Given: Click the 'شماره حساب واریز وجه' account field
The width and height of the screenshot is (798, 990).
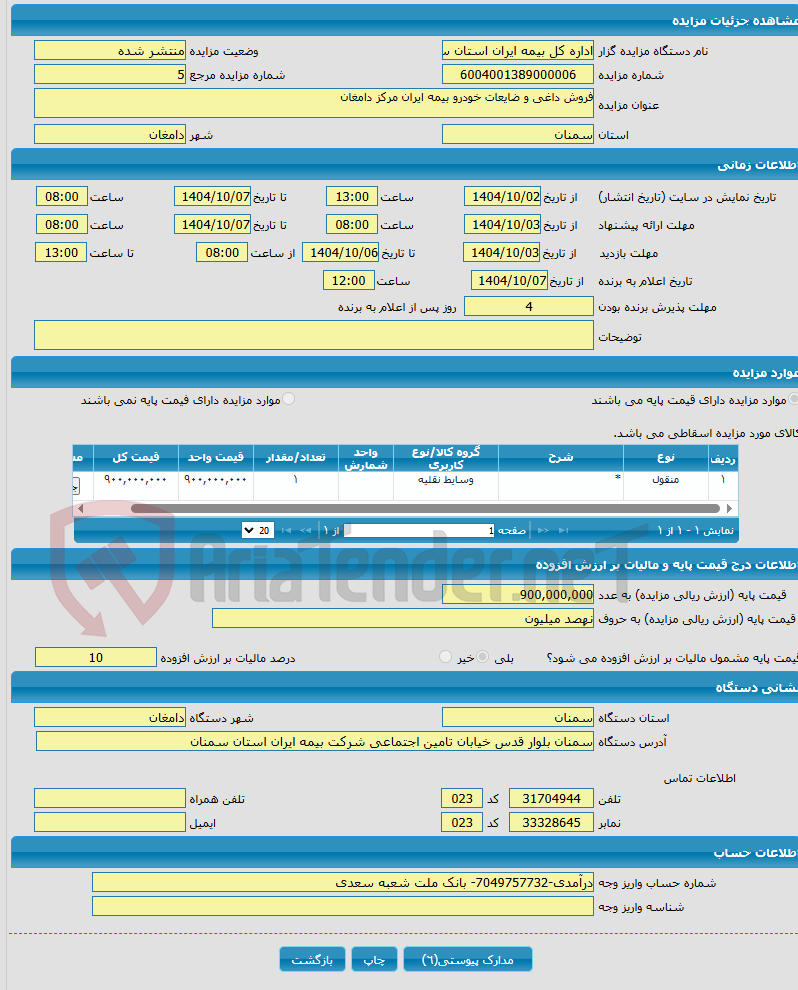Looking at the screenshot, I should (343, 882).
